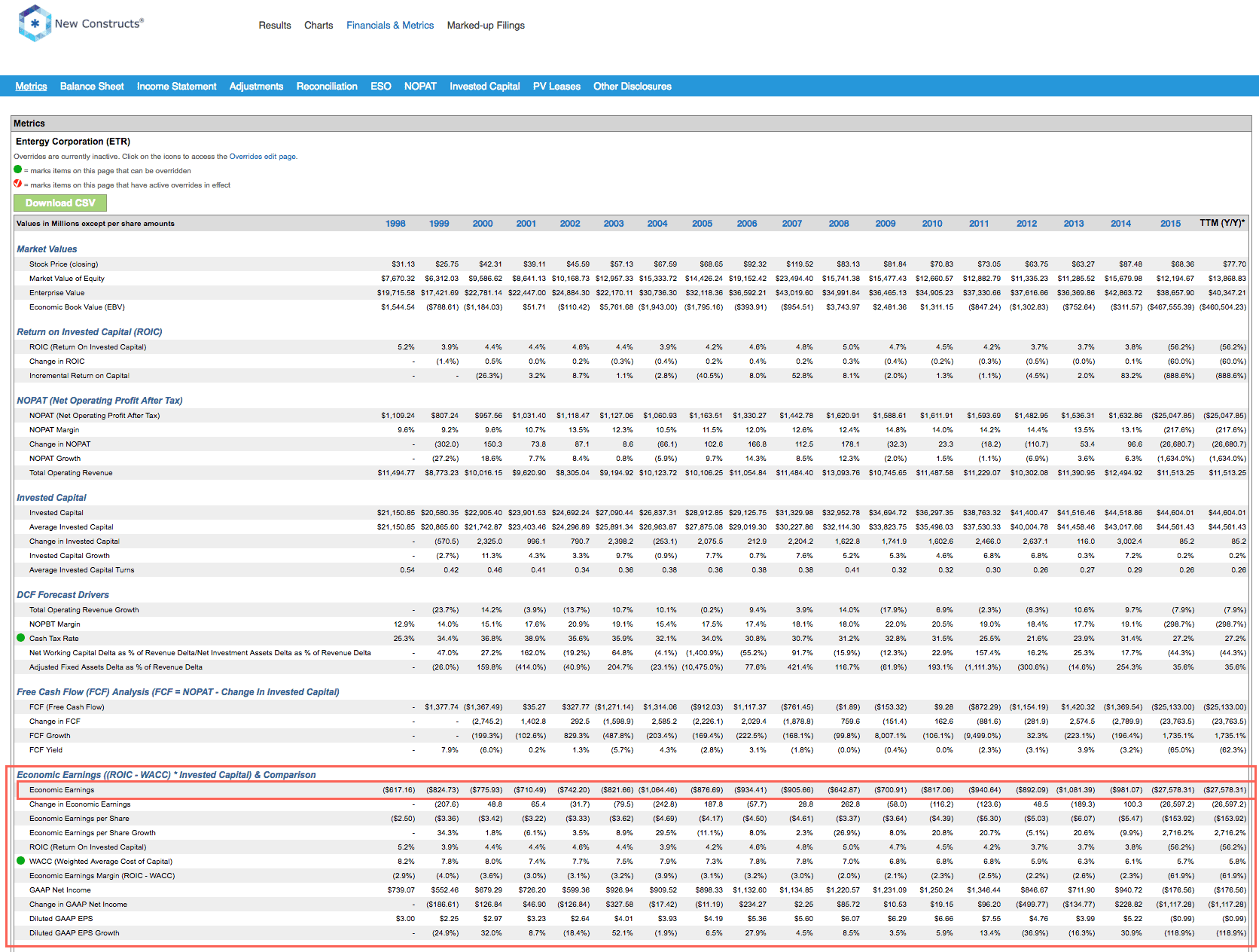Click the Incremental Return on Capital label

point(79,376)
